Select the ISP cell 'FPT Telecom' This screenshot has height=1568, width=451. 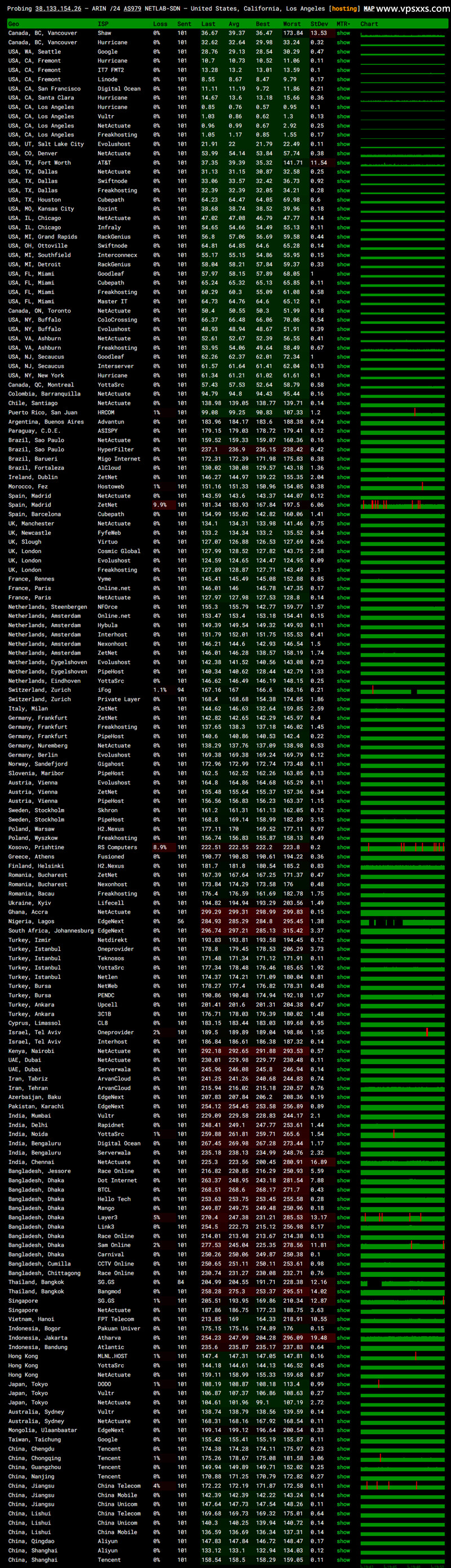(116, 1319)
